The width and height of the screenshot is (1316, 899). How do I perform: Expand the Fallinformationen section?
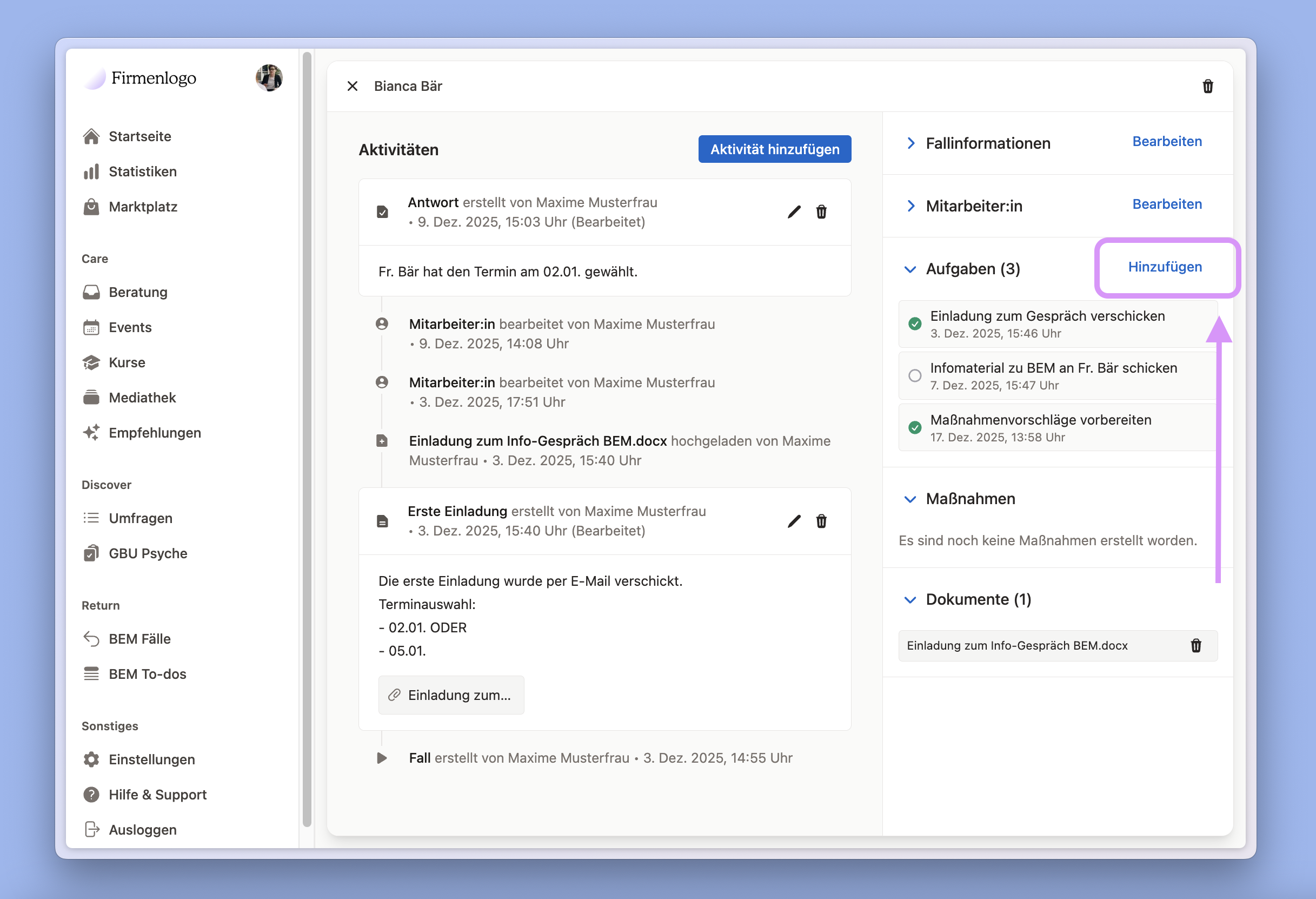pos(910,143)
